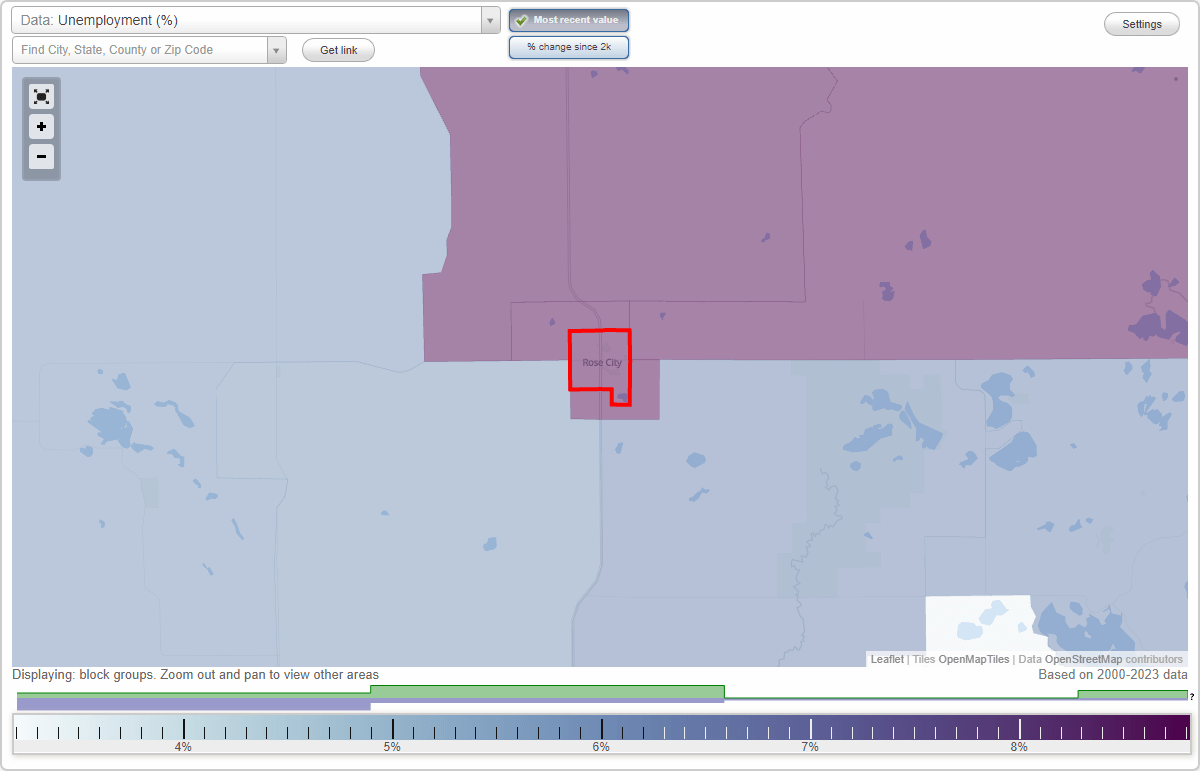
Task: Switch to the % change since 2k view
Action: 568,46
